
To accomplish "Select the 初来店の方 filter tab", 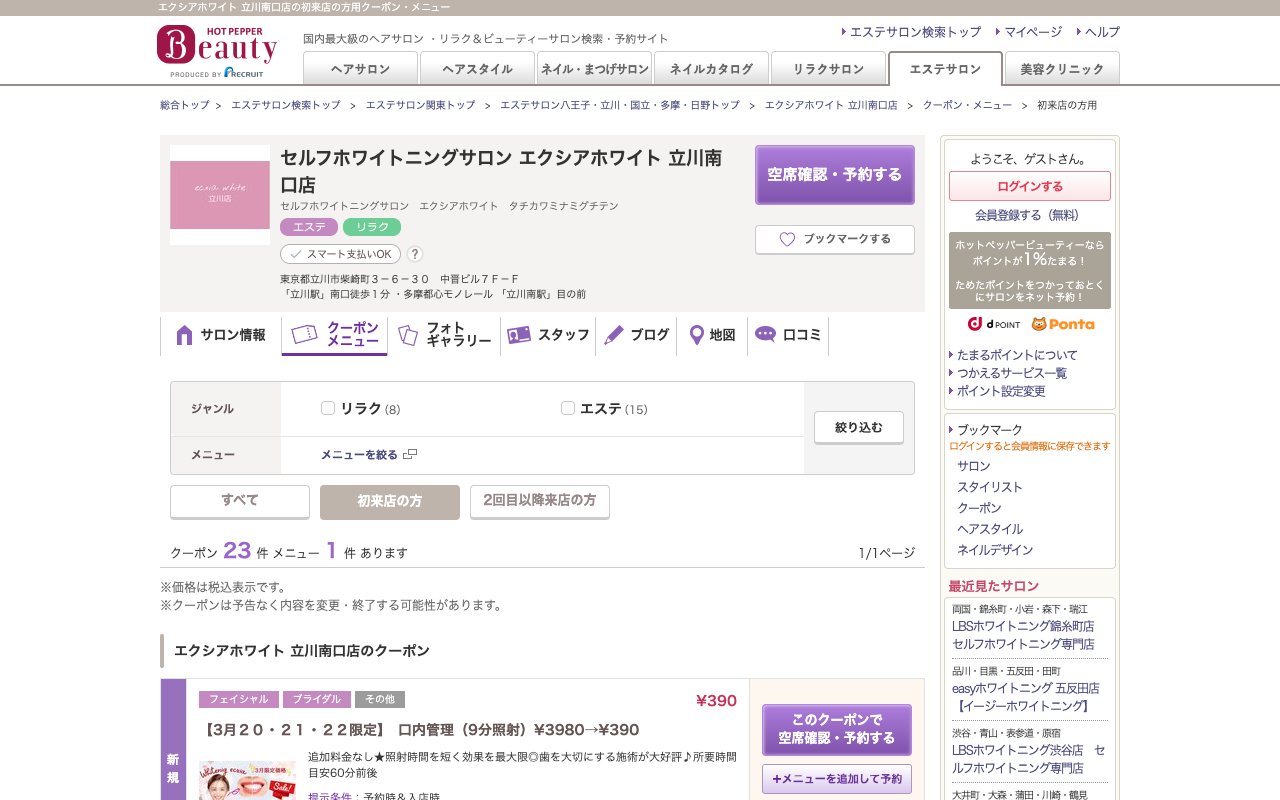I will click(389, 502).
